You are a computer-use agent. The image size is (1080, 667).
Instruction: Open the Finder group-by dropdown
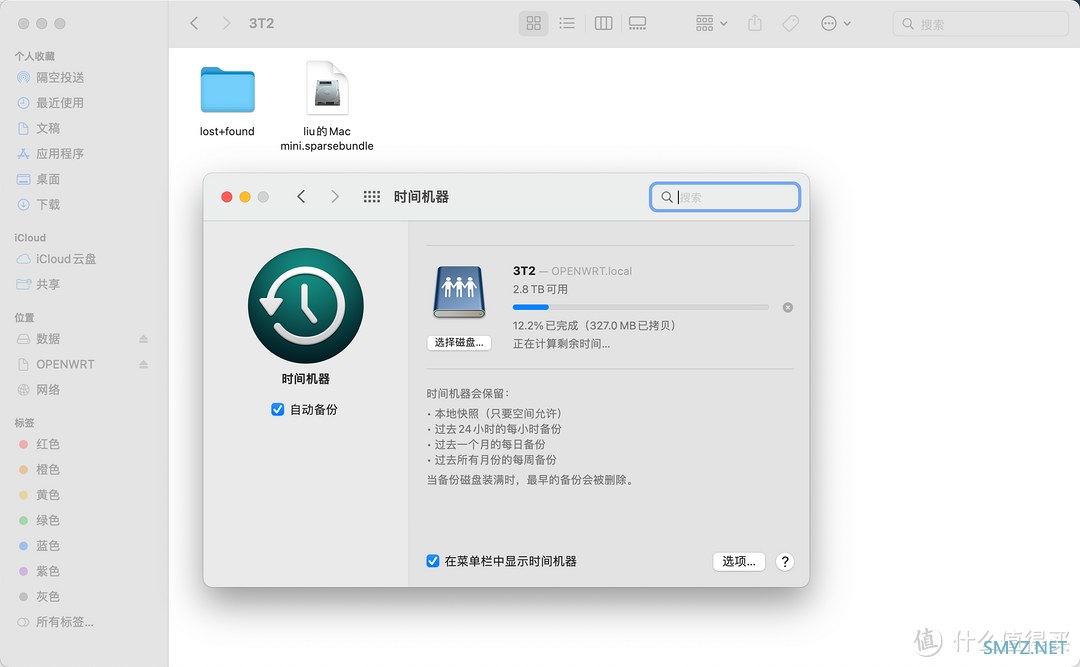tap(712, 23)
